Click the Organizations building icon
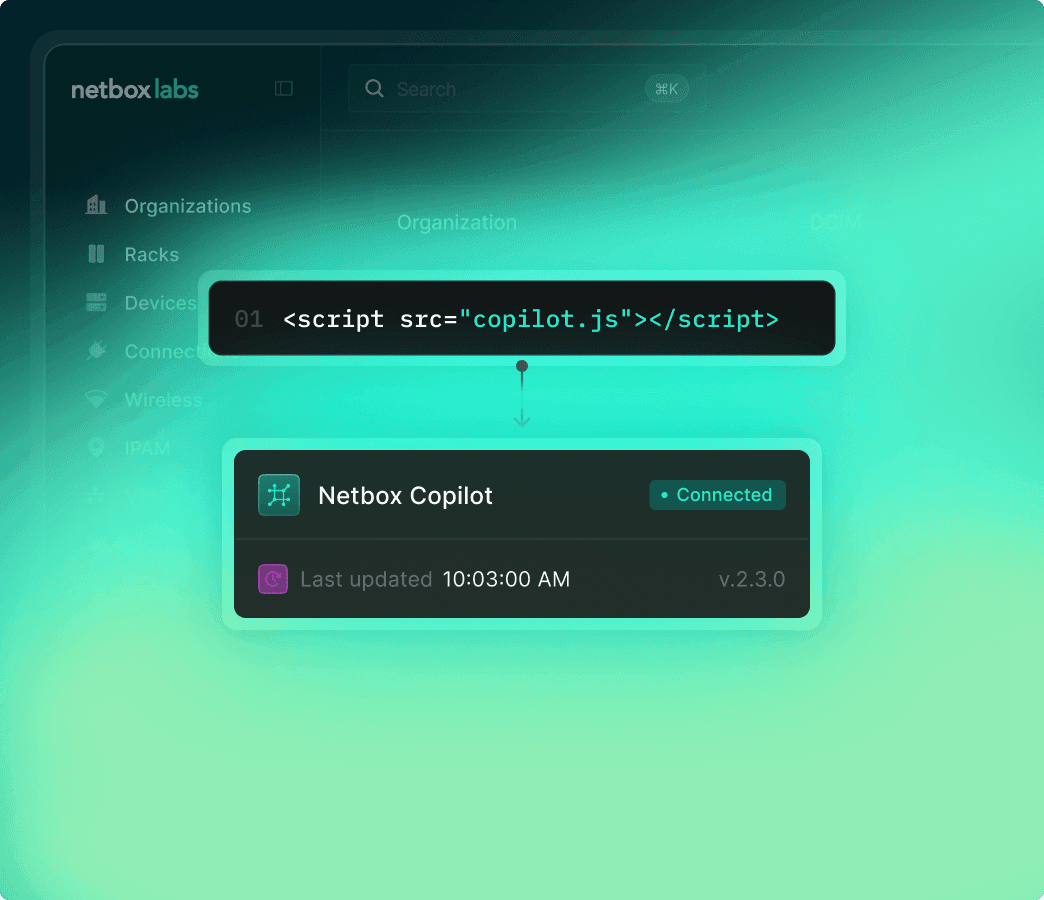 point(96,206)
